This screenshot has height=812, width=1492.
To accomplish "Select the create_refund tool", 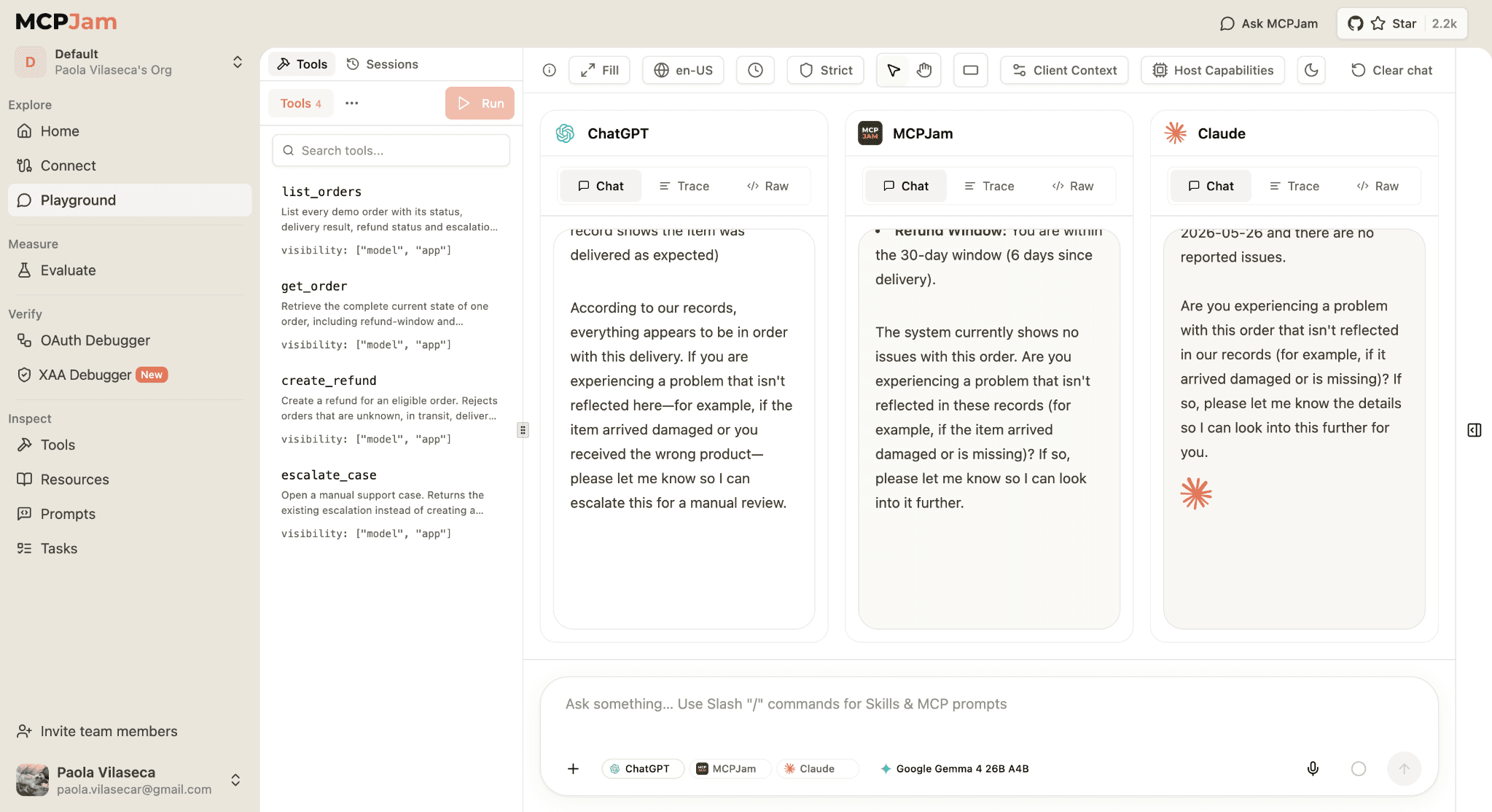I will click(391, 409).
